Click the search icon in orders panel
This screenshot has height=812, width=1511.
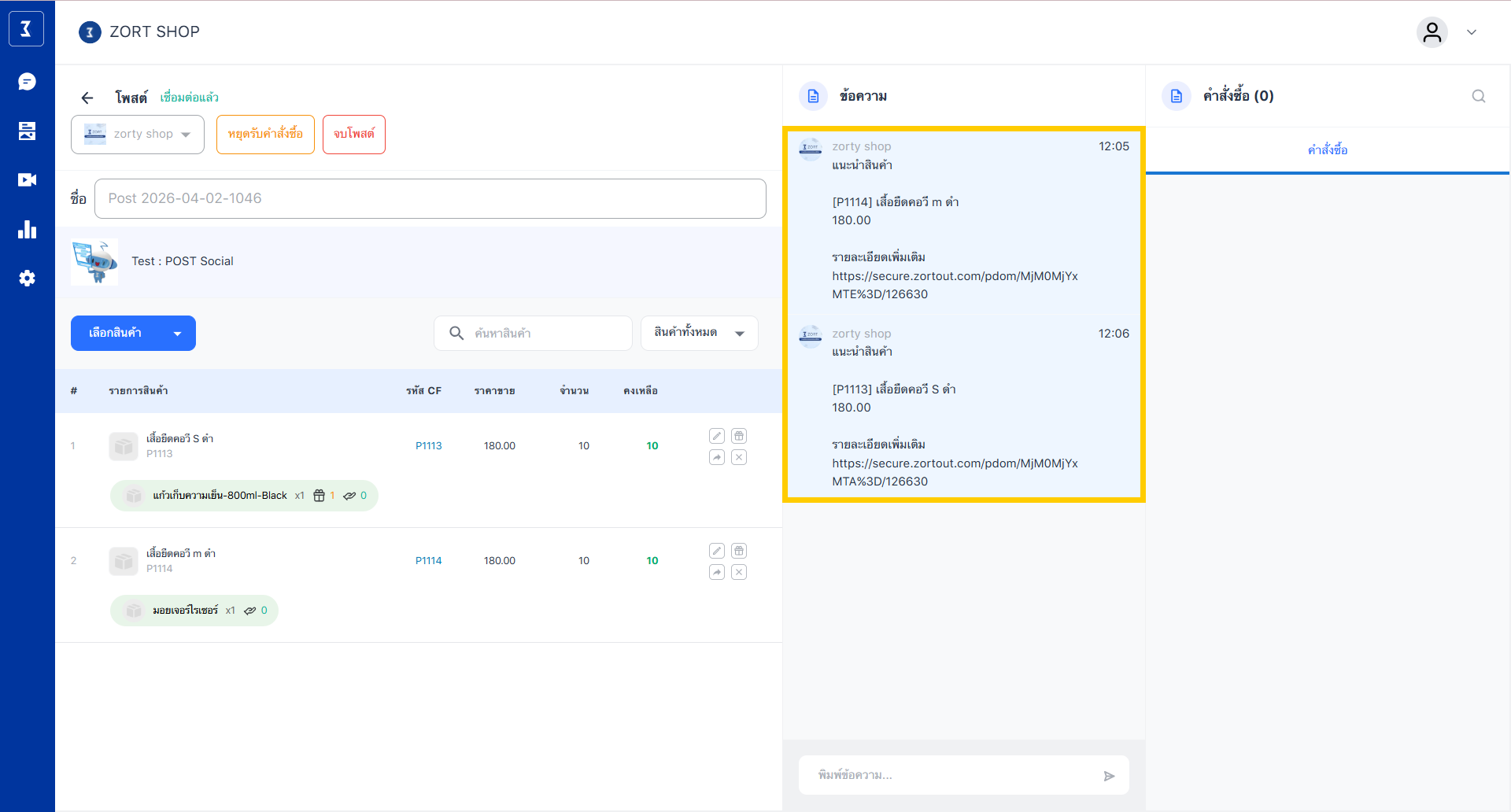(x=1479, y=96)
